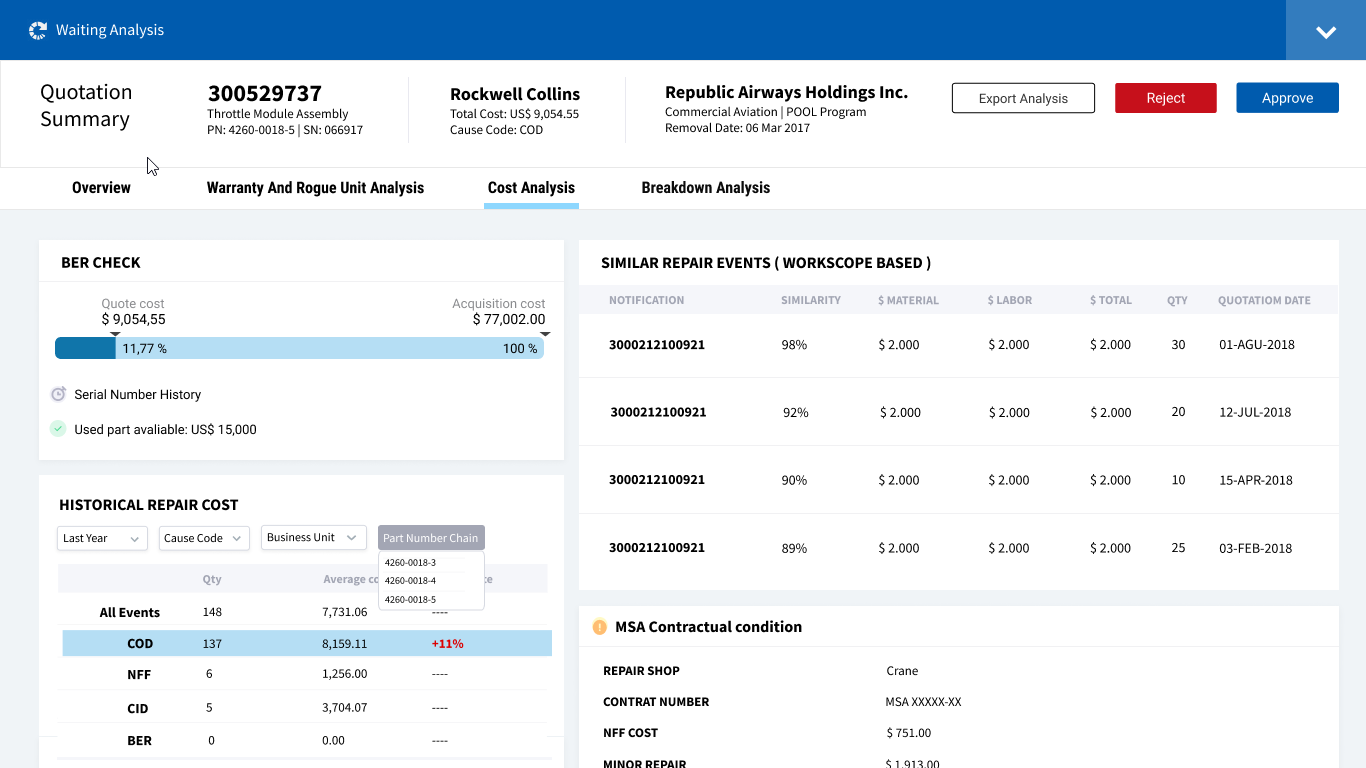Expand the header chevron dropdown
This screenshot has height=768, width=1366.
(1326, 31)
